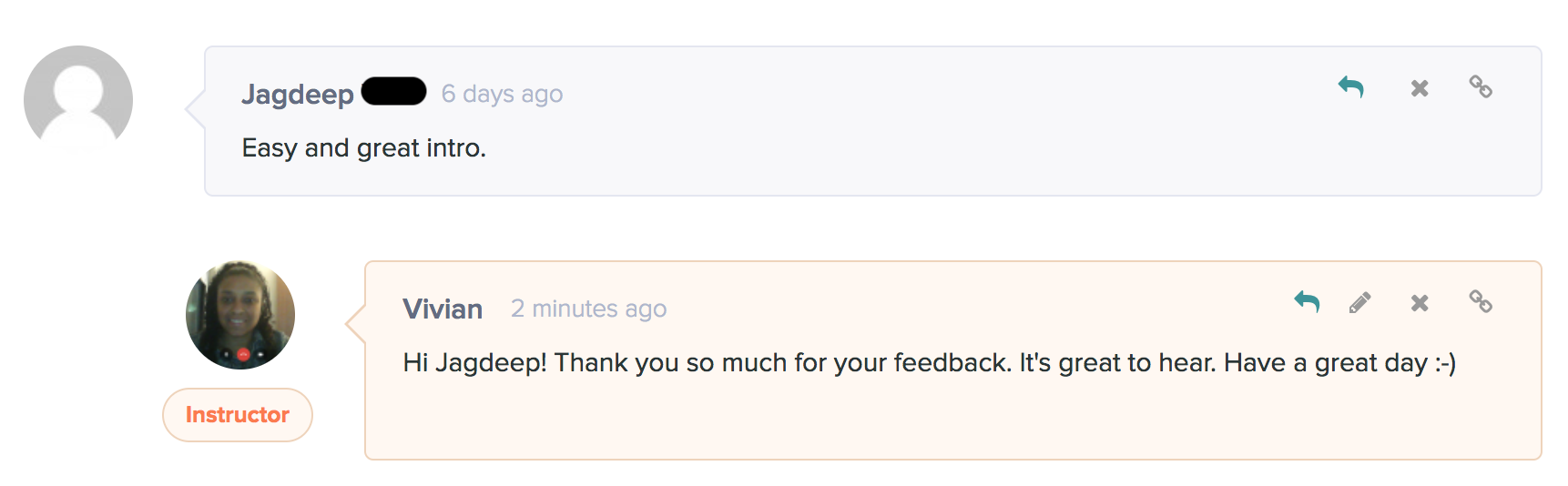Screen dimensions: 1568x486
Task: Reply to Jagdeep's comment using arrow icon
Action: [1350, 87]
